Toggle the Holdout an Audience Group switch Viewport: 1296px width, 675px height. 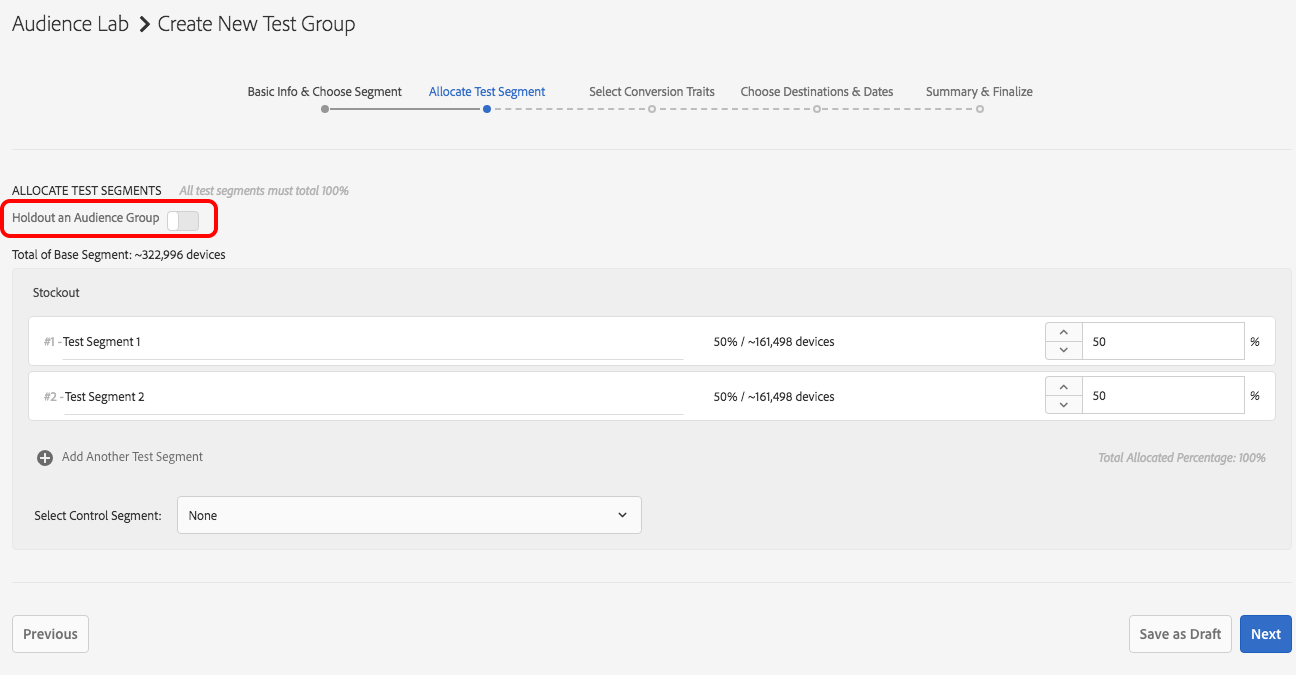point(183,220)
